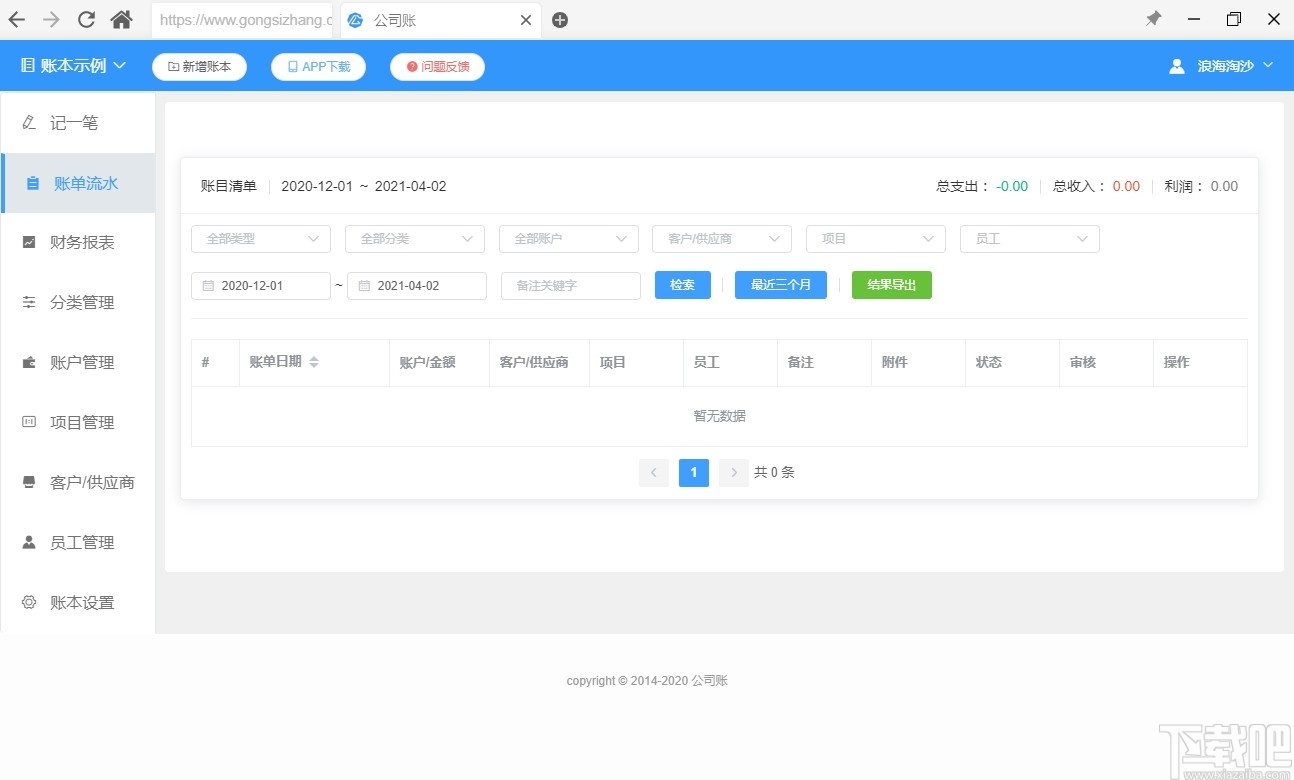Open 财务报表 in the sidebar
Viewport: 1294px width, 780px height.
click(x=78, y=243)
